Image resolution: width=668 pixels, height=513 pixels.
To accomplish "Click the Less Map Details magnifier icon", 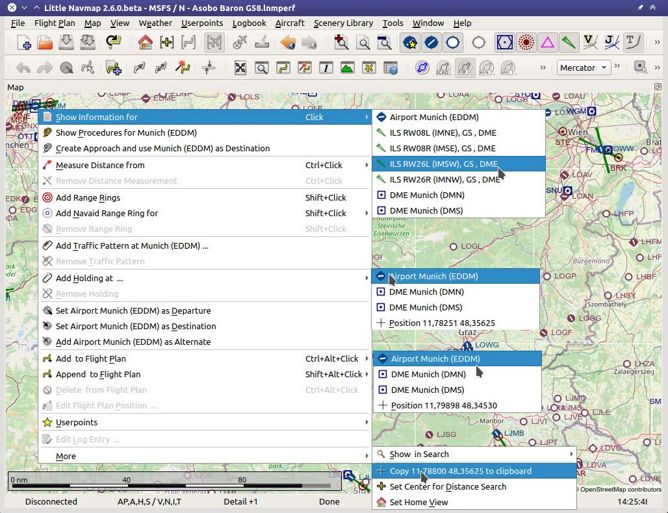I will pos(384,43).
